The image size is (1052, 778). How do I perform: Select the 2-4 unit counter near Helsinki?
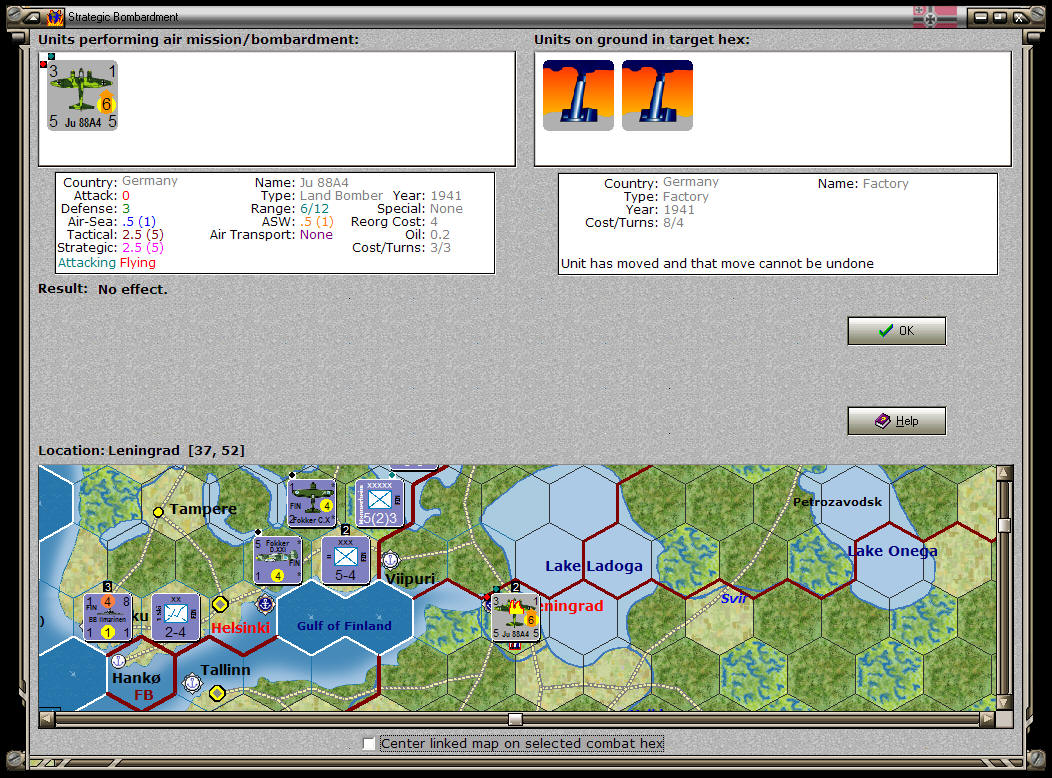point(177,615)
